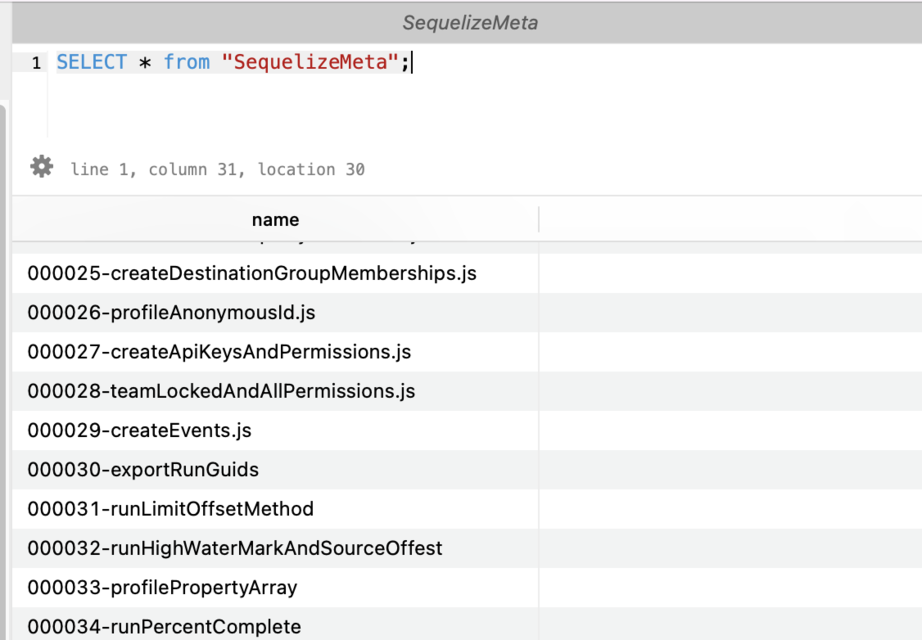
Task: Select row 000034-runPercentComplete
Action: [x=467, y=625]
